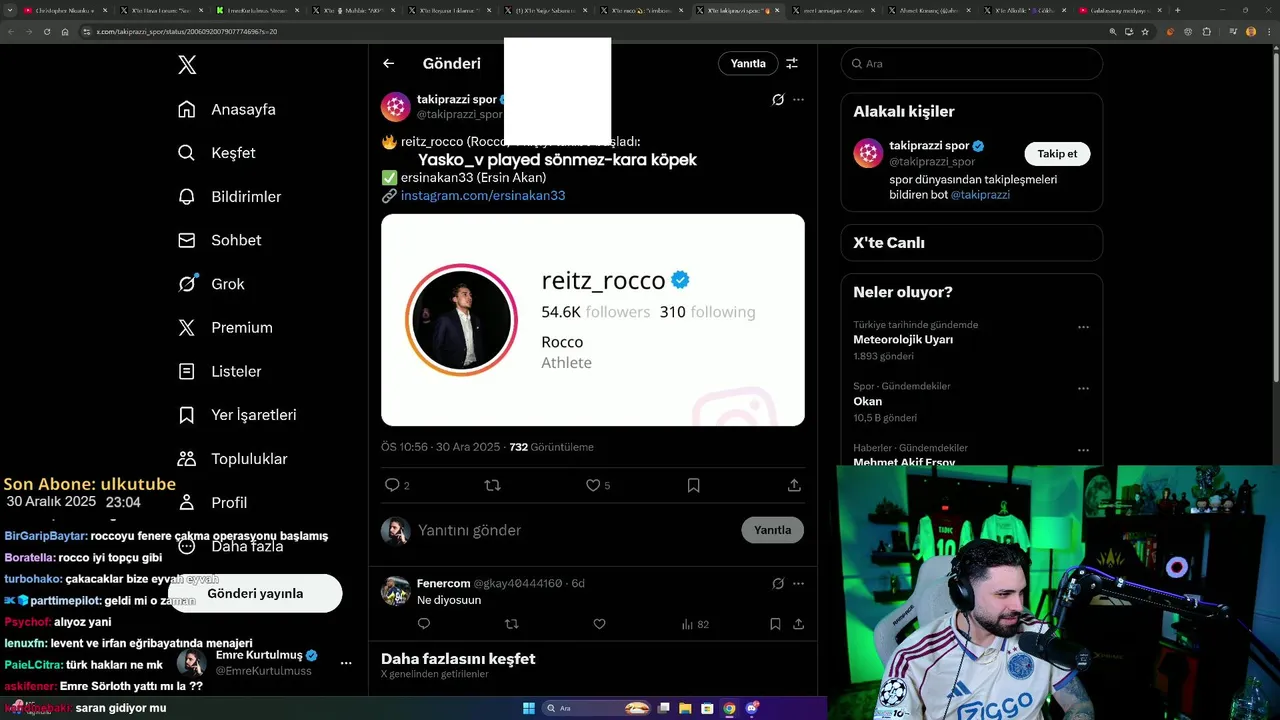Reload the browser page

tap(46, 32)
